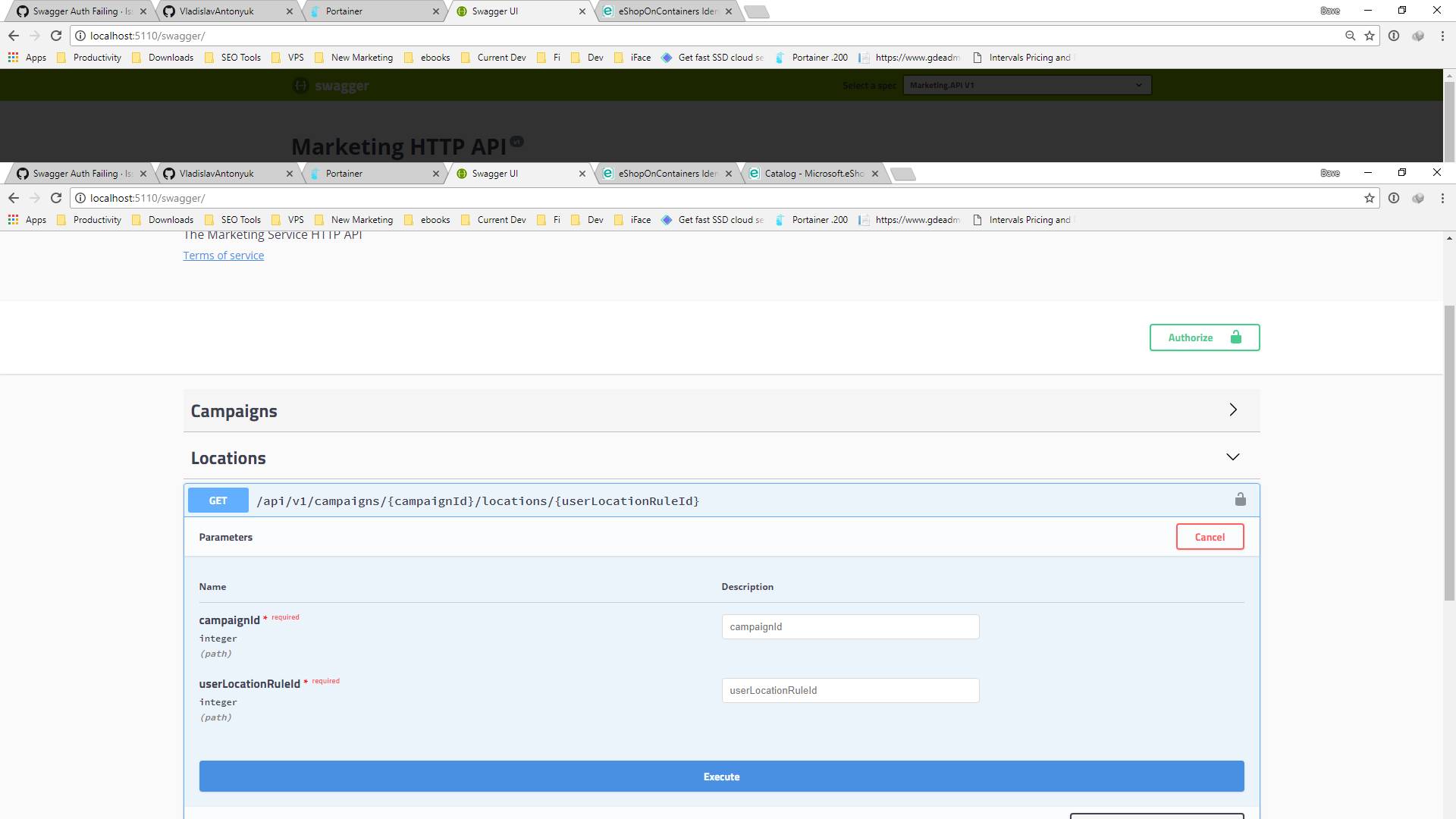Open a new tab in the front browser window

(x=903, y=174)
